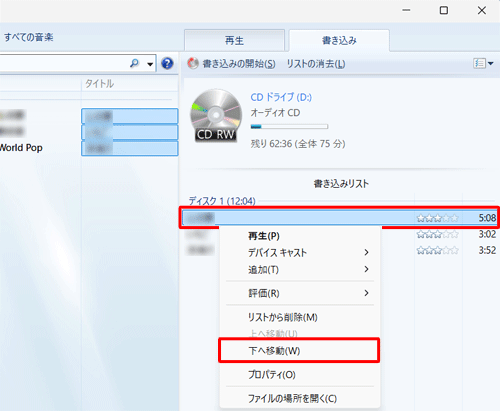
Task: Click the star rating on the 3:02 track
Action: coord(438,234)
